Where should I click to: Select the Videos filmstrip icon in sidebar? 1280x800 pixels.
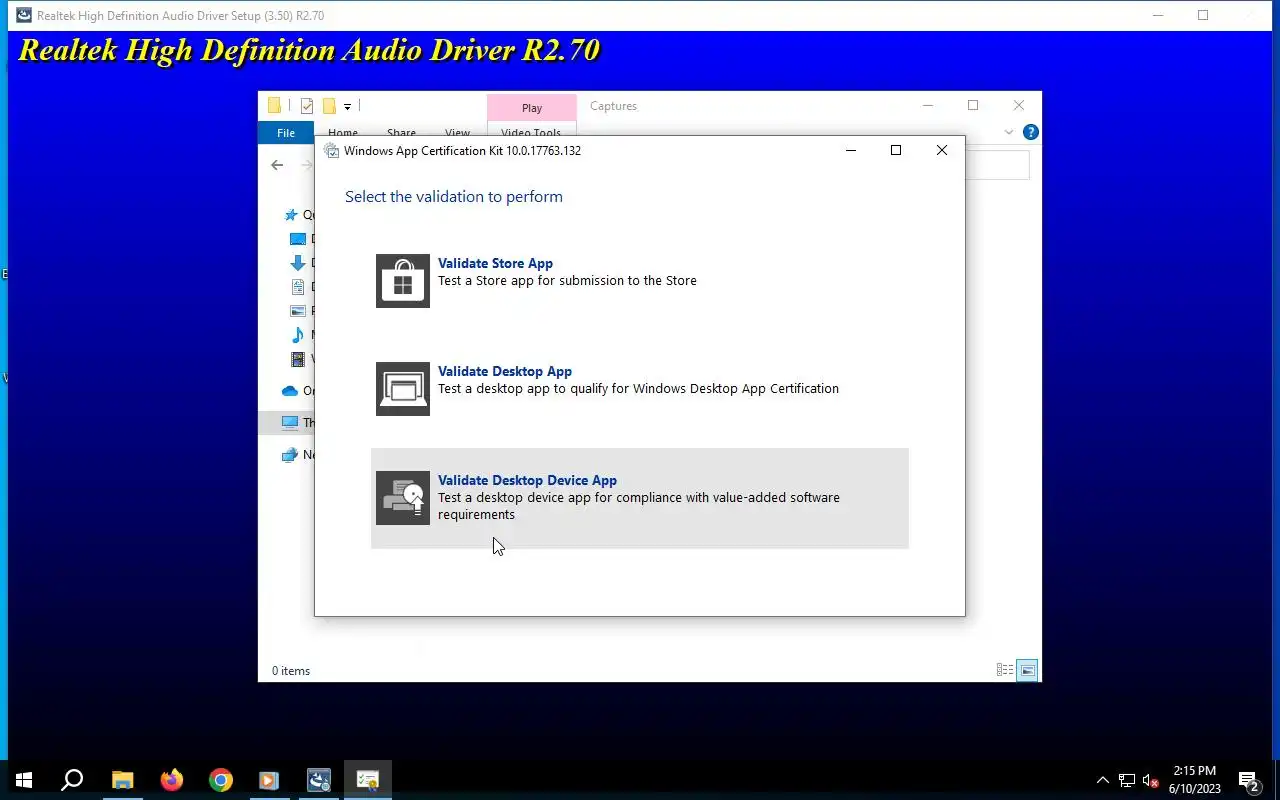coord(297,359)
